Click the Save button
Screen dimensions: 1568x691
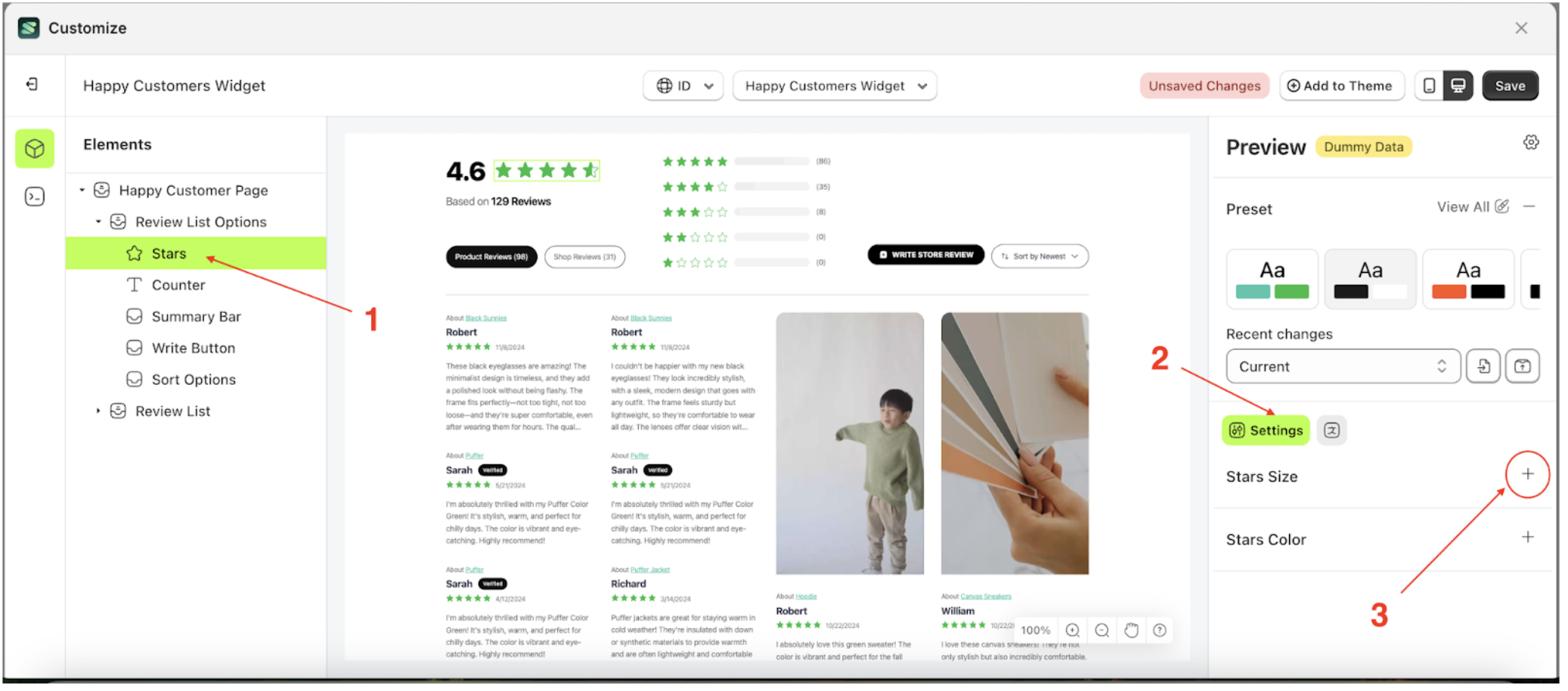[1510, 85]
